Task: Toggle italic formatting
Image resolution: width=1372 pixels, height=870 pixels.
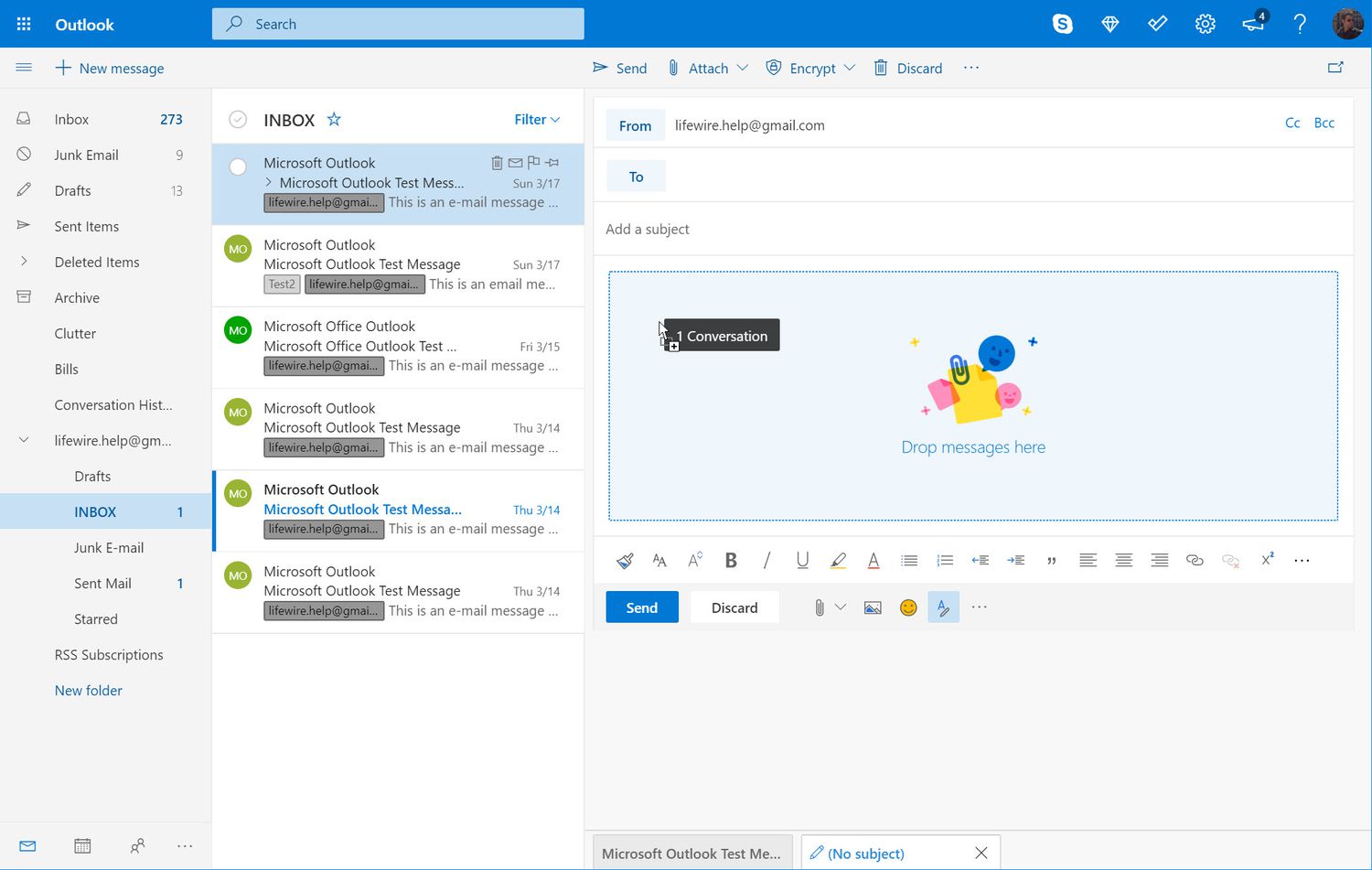Action: click(x=766, y=560)
